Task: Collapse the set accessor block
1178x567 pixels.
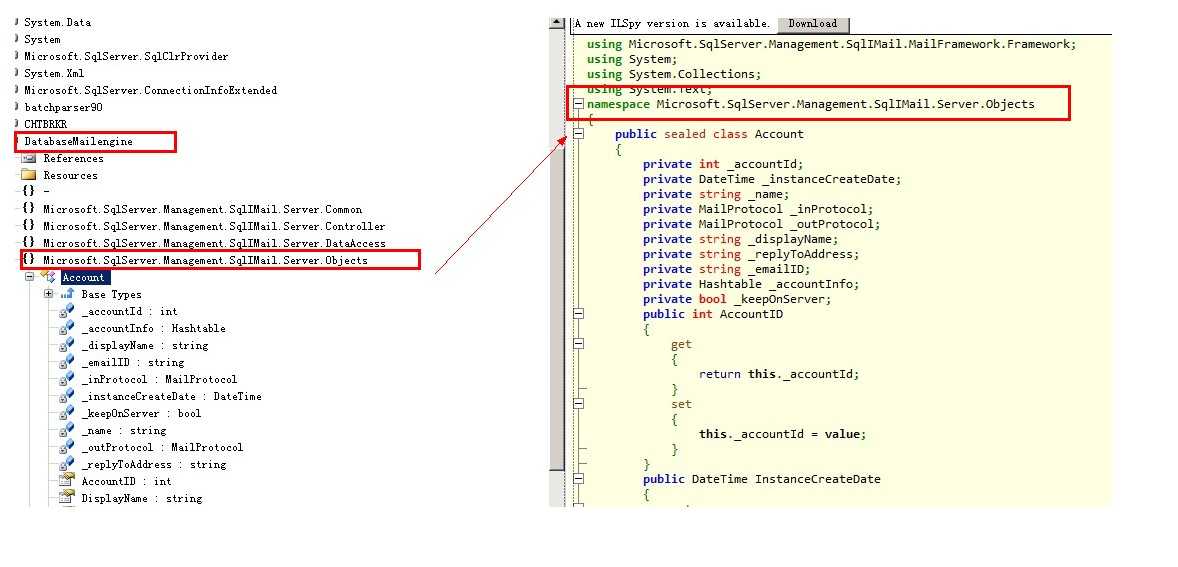Action: (x=578, y=404)
